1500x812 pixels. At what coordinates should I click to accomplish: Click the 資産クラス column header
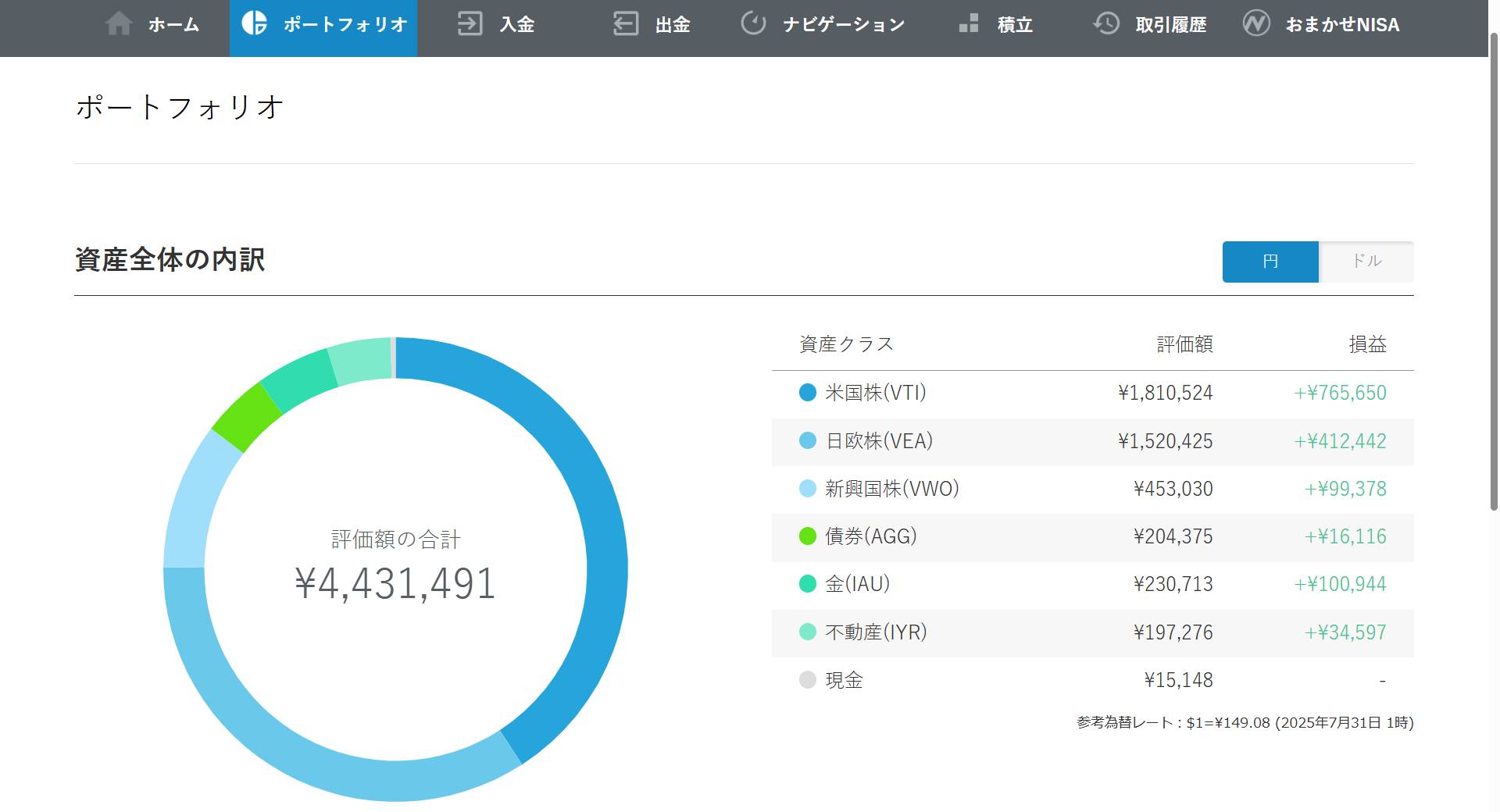[x=847, y=344]
